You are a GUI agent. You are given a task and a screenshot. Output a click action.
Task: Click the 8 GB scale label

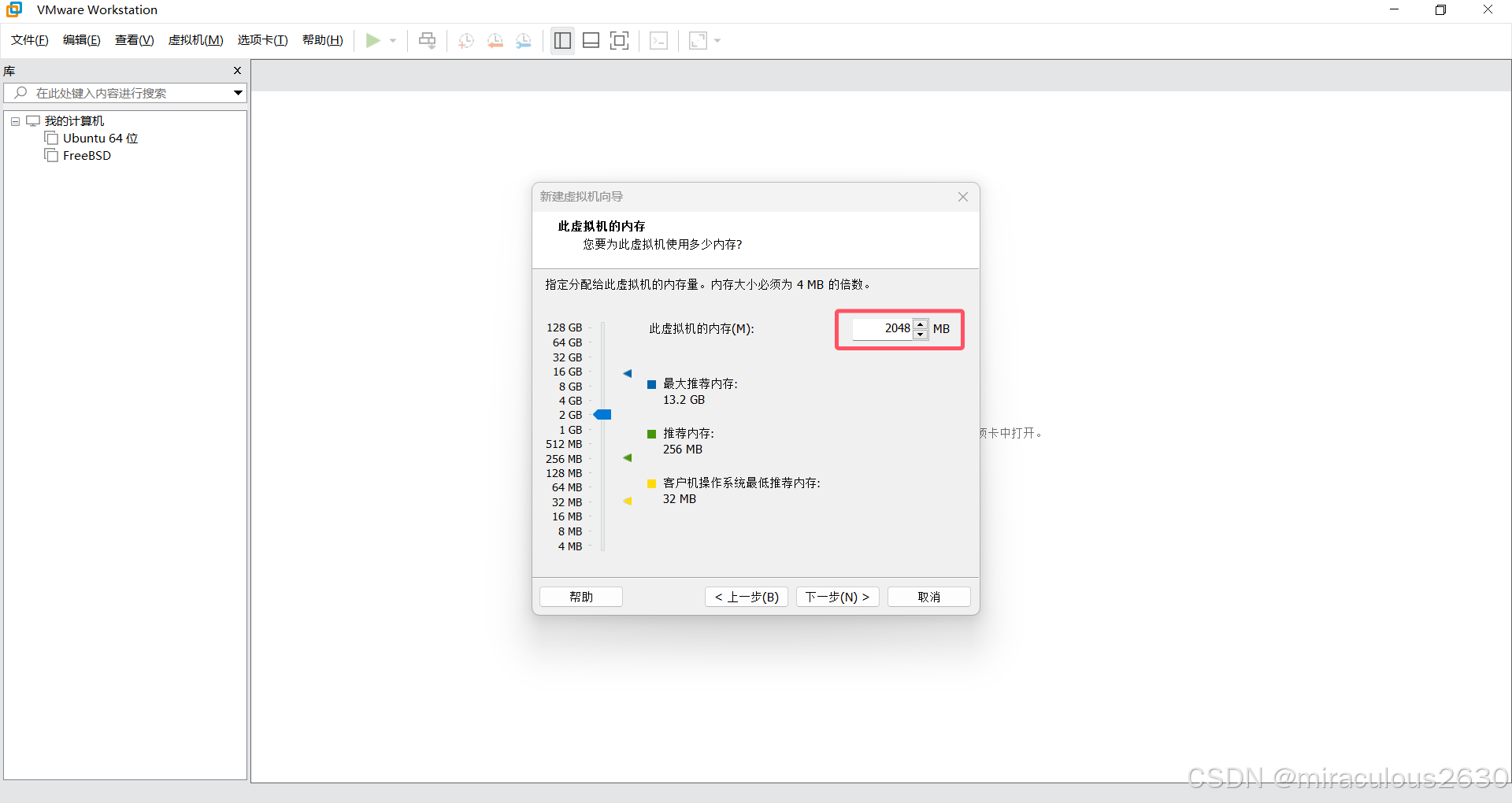click(x=570, y=387)
